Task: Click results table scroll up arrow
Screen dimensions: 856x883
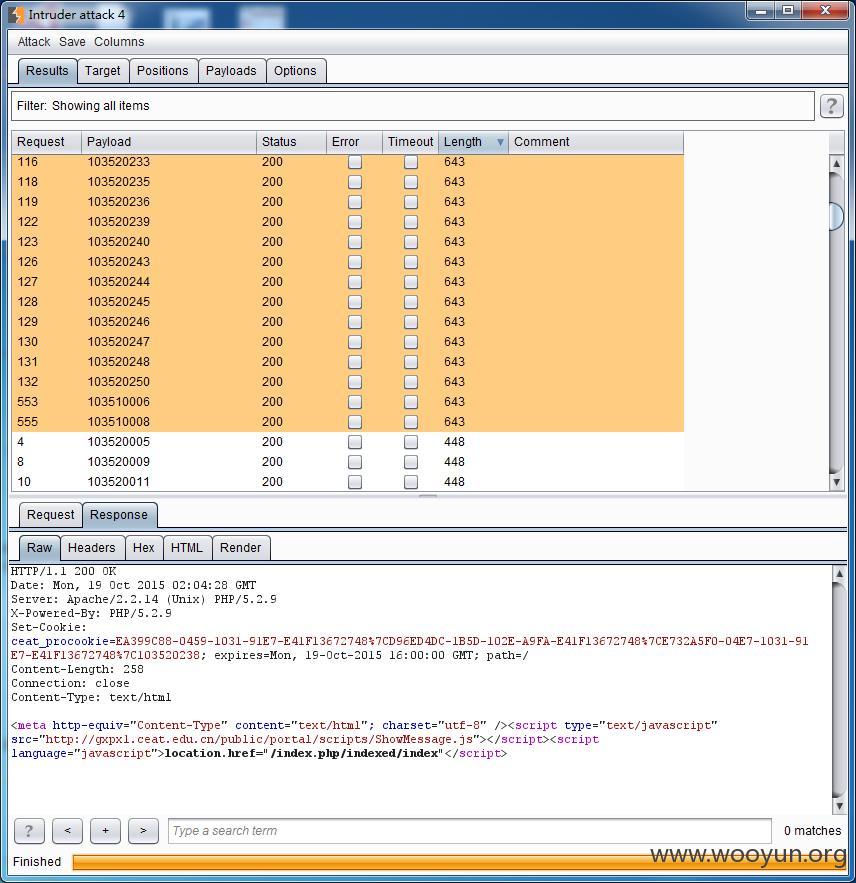Action: coord(836,163)
